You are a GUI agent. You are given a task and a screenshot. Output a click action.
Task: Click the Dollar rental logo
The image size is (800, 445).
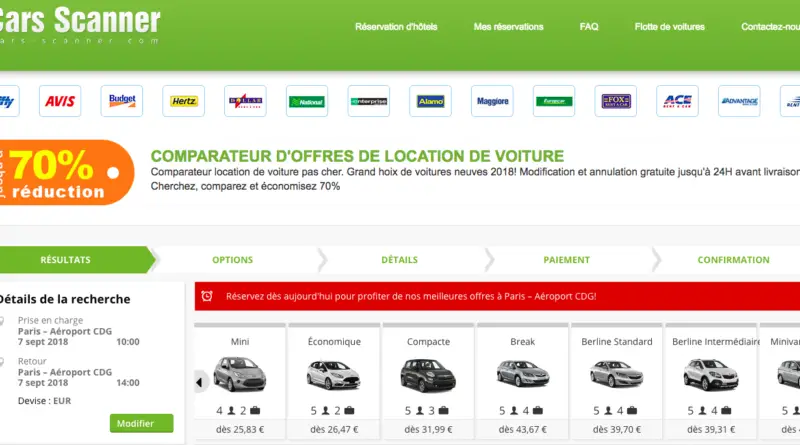[x=245, y=101]
